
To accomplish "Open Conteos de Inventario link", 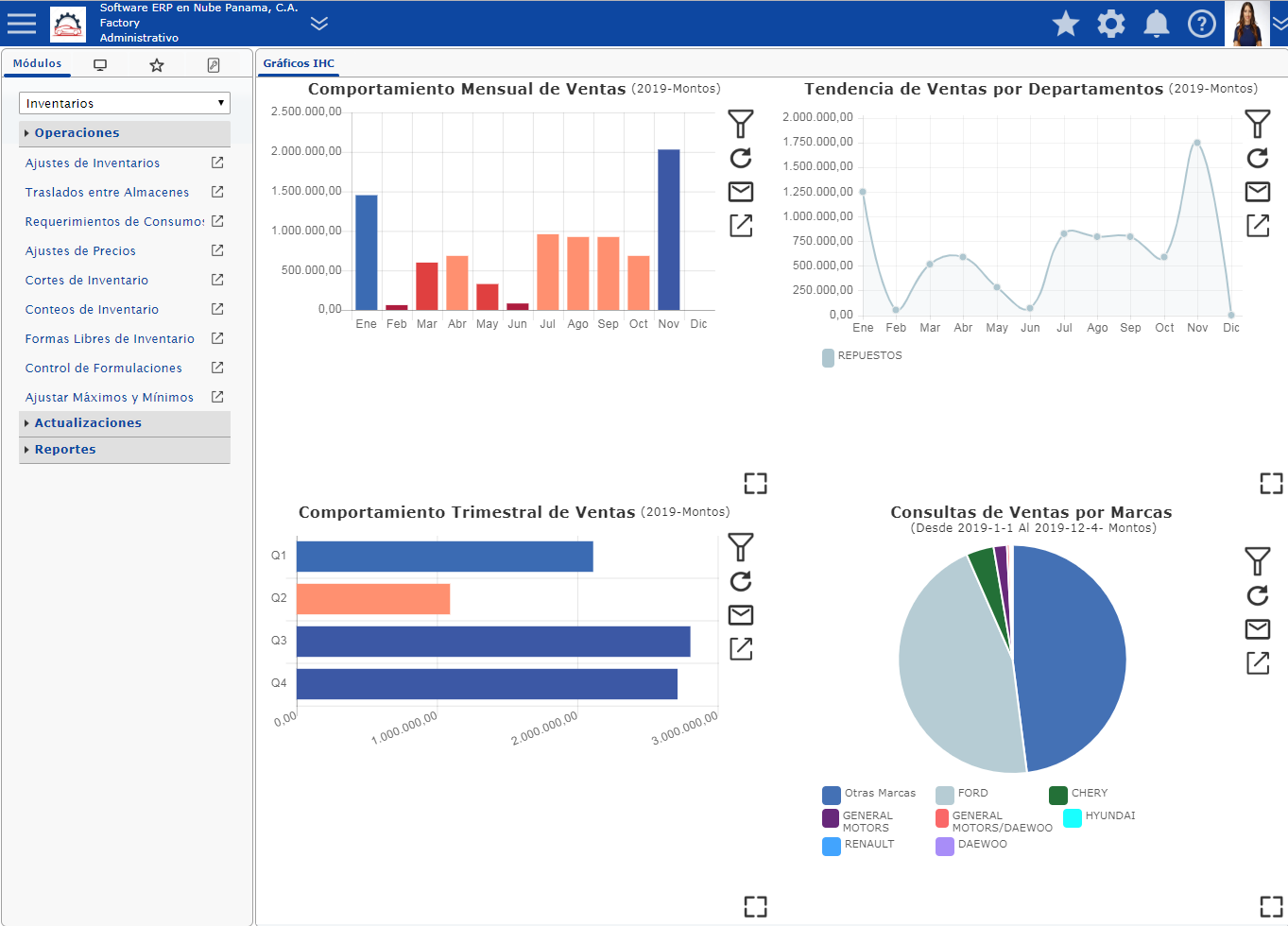I will [x=92, y=310].
